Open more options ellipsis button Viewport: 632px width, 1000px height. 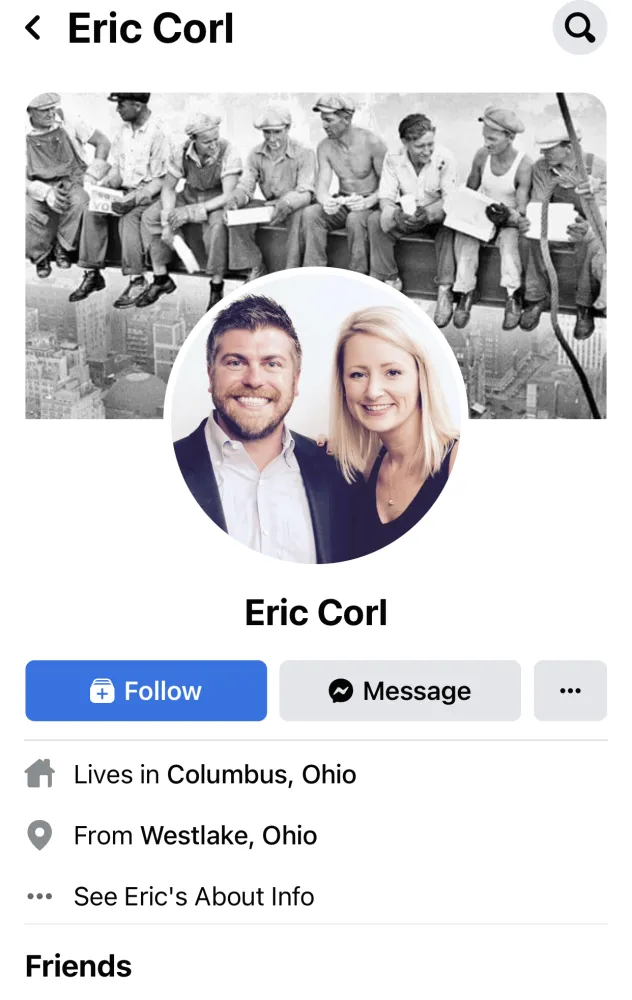click(570, 691)
